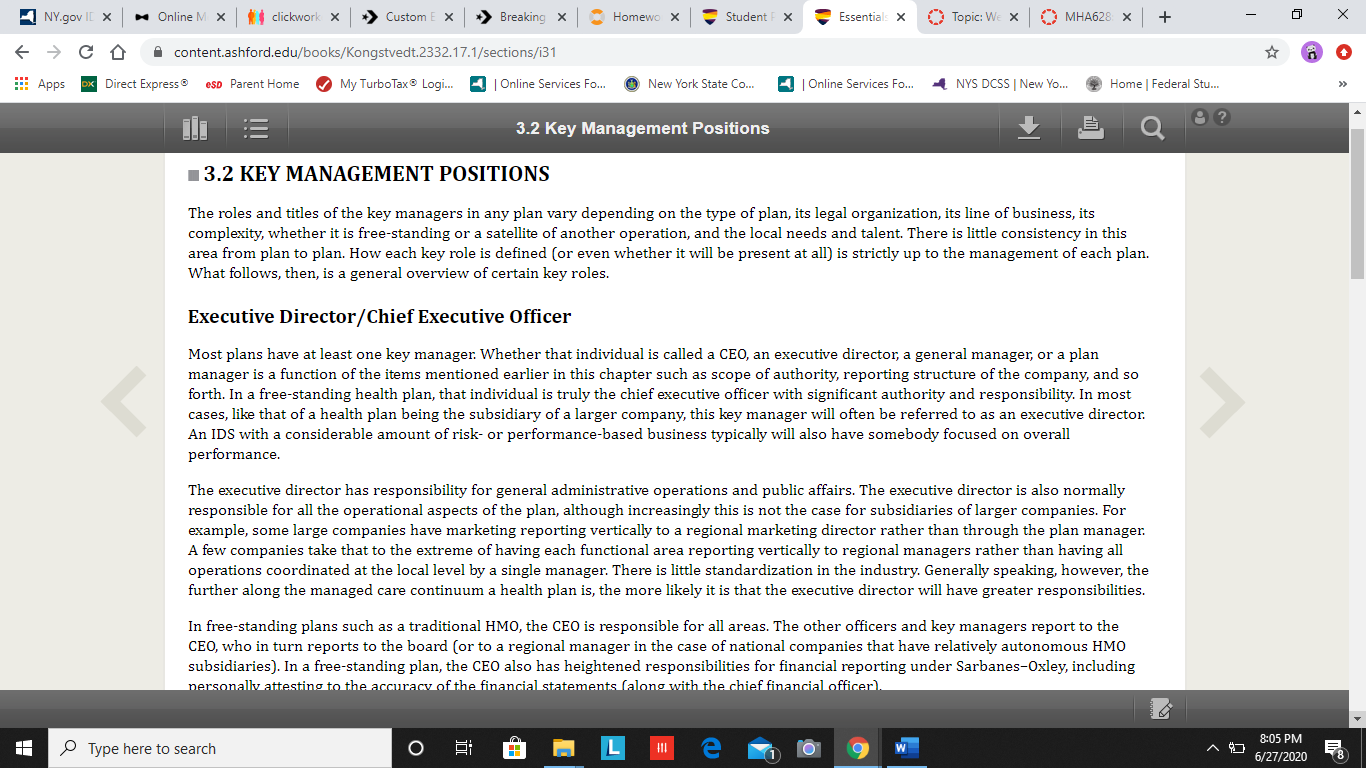The height and width of the screenshot is (768, 1366).
Task: Go to the next section with right chevron
Action: click(1222, 402)
